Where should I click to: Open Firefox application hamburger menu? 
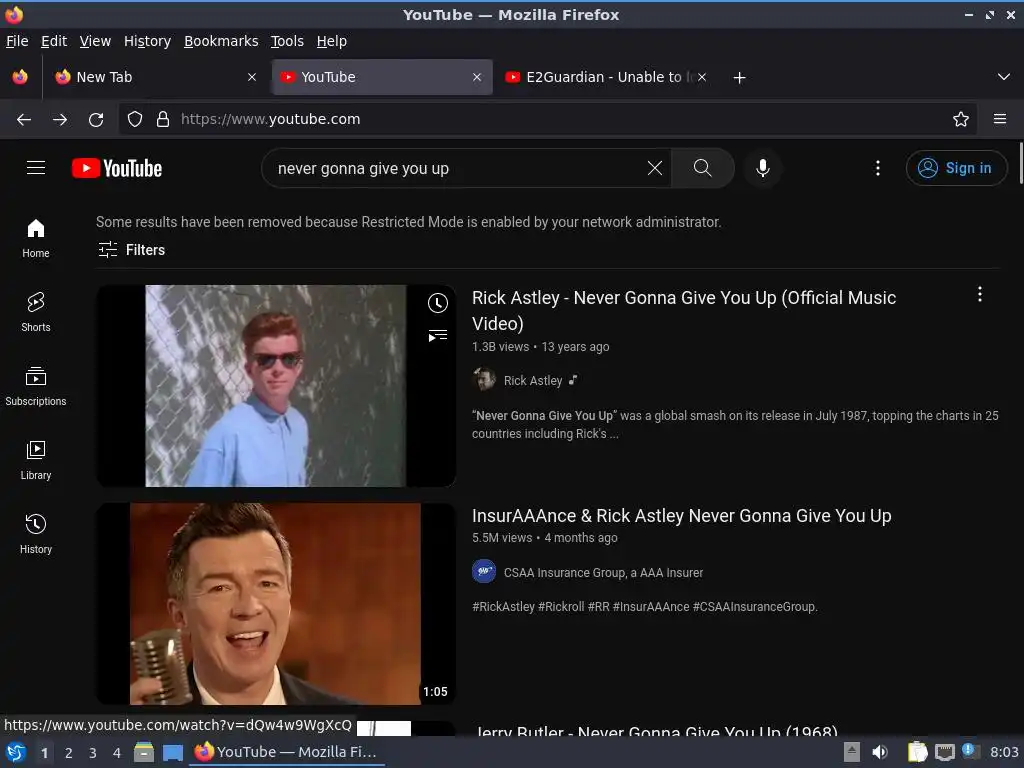click(x=1000, y=119)
